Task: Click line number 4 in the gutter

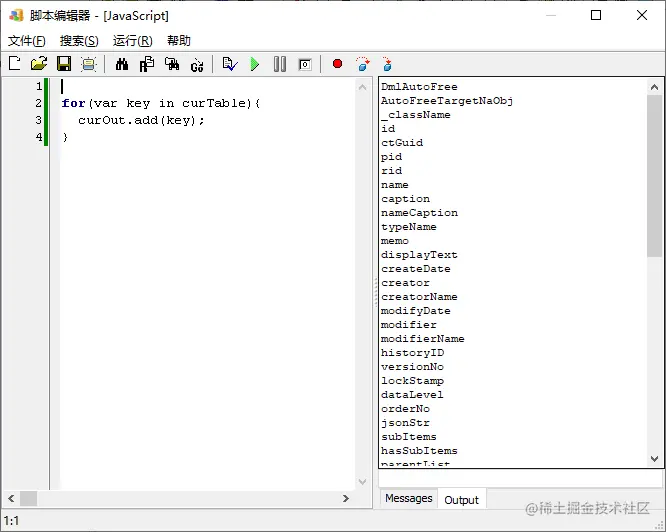Action: point(39,137)
